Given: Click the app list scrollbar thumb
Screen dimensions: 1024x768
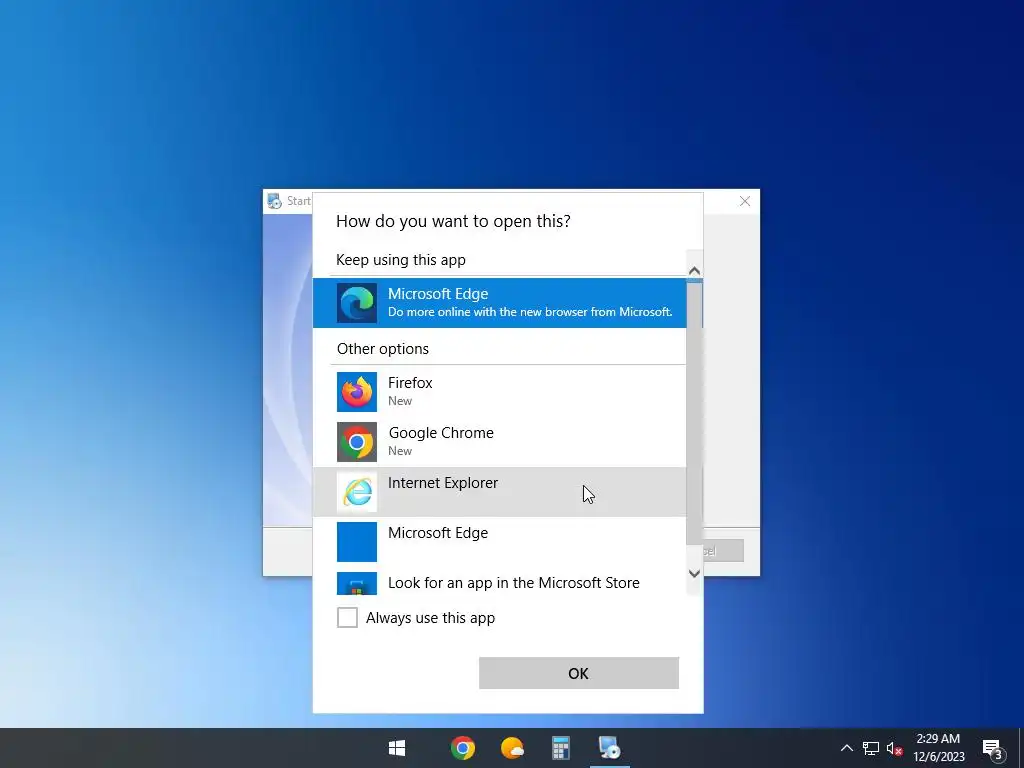Looking at the screenshot, I should point(694,411).
